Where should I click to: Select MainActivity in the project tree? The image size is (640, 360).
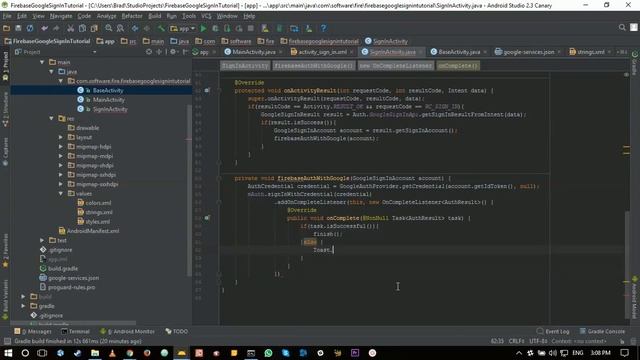[108, 100]
